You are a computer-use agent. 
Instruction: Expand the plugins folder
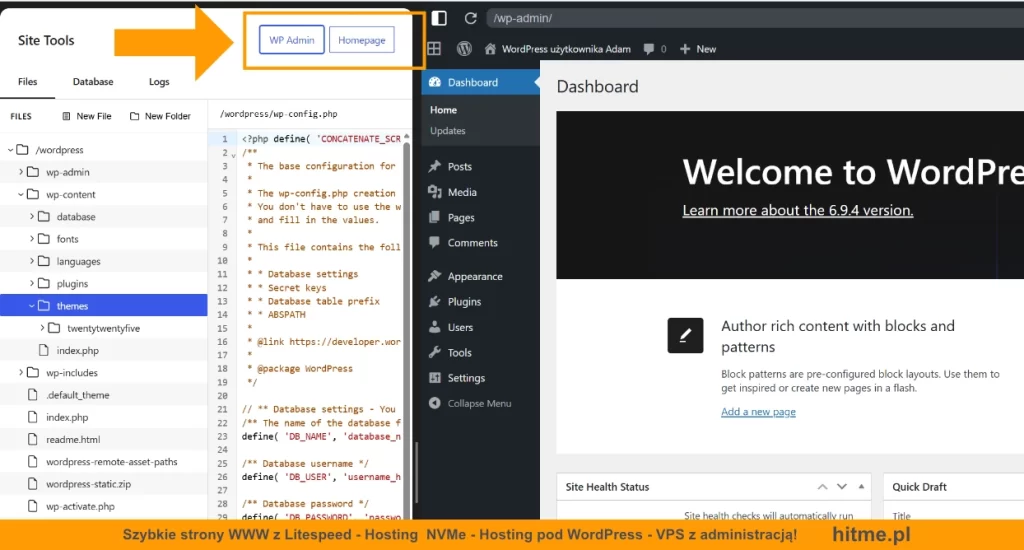[x=31, y=283]
